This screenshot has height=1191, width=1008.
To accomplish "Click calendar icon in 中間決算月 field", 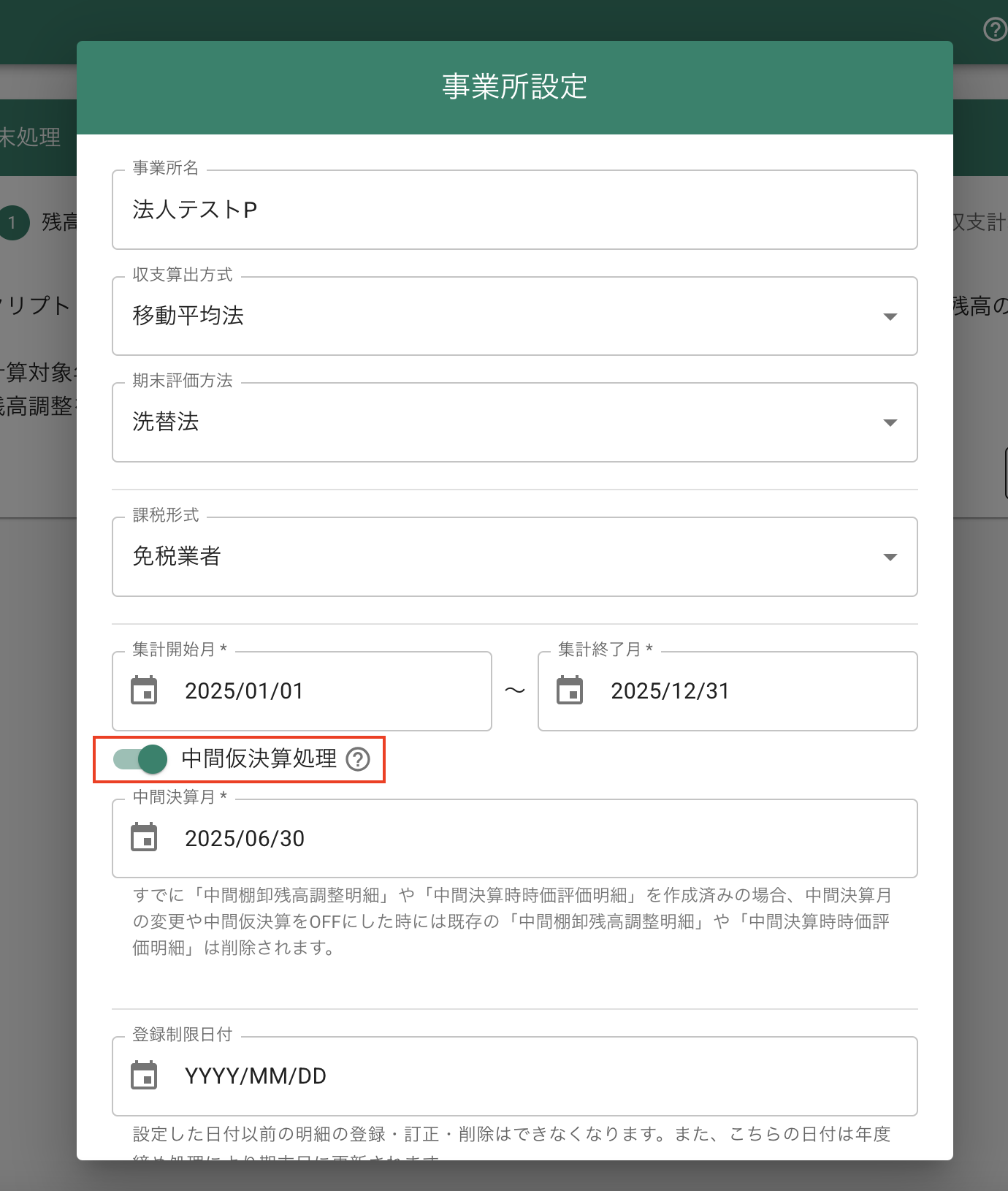I will pyautogui.click(x=144, y=837).
